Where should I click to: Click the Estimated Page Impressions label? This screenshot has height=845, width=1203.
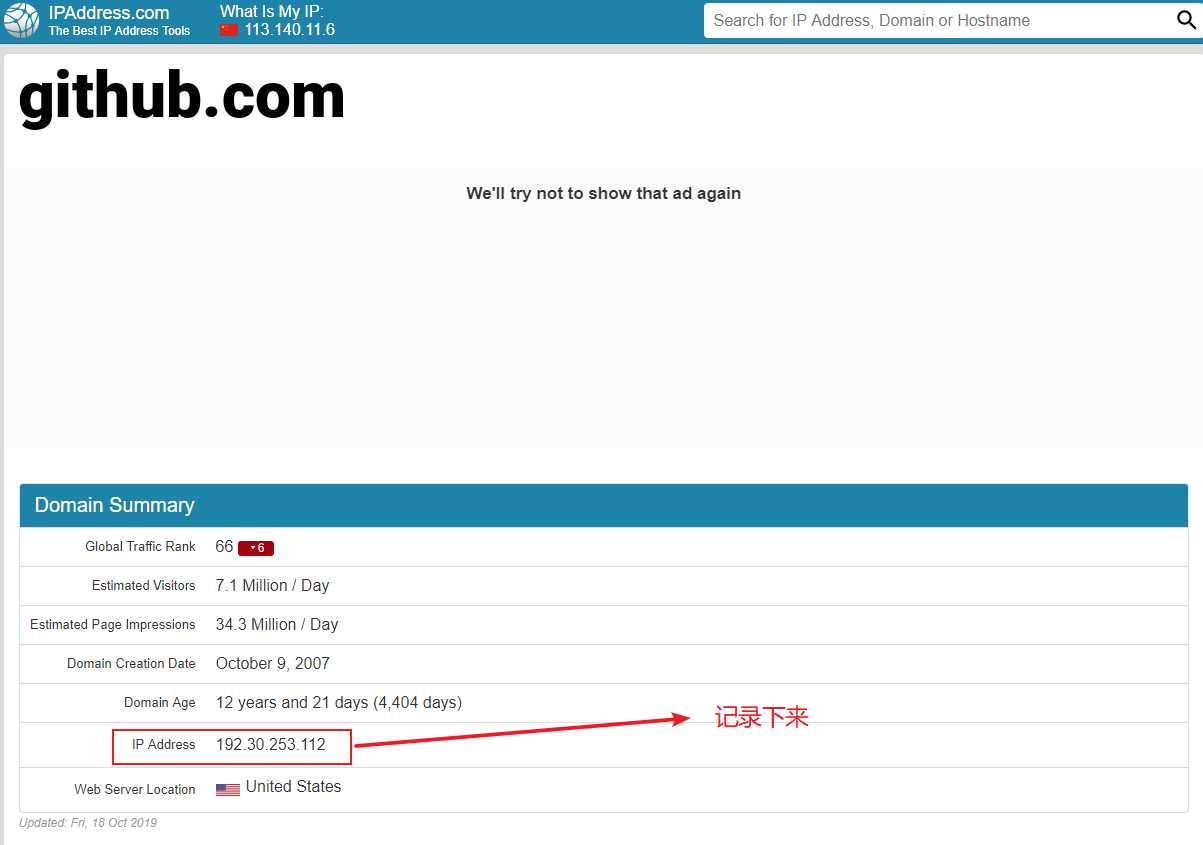click(x=113, y=625)
